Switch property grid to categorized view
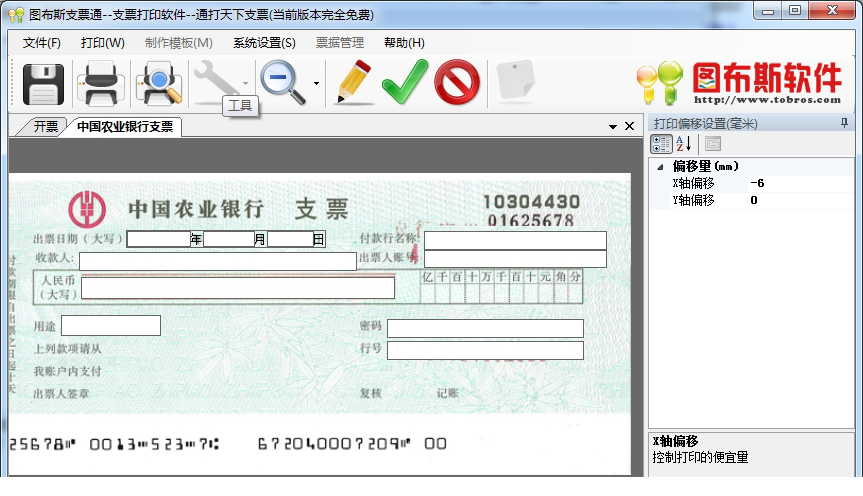Image resolution: width=863 pixels, height=496 pixels. click(661, 144)
